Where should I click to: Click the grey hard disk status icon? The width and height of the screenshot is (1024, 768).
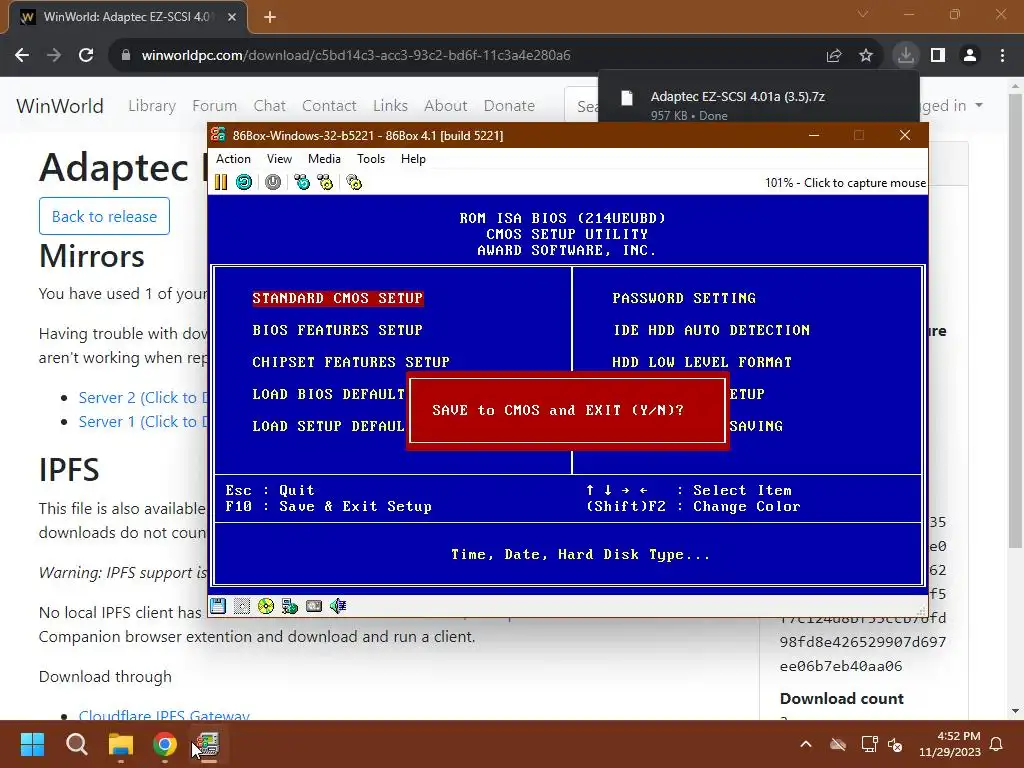[314, 606]
